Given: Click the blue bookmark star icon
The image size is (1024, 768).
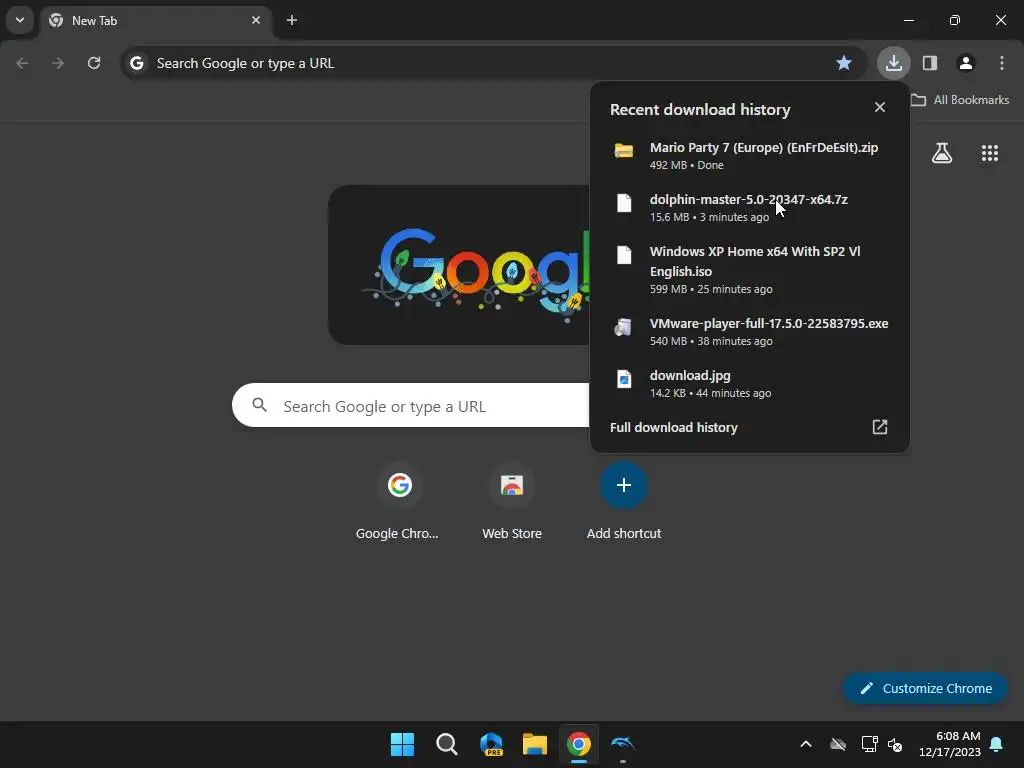Looking at the screenshot, I should (x=844, y=63).
